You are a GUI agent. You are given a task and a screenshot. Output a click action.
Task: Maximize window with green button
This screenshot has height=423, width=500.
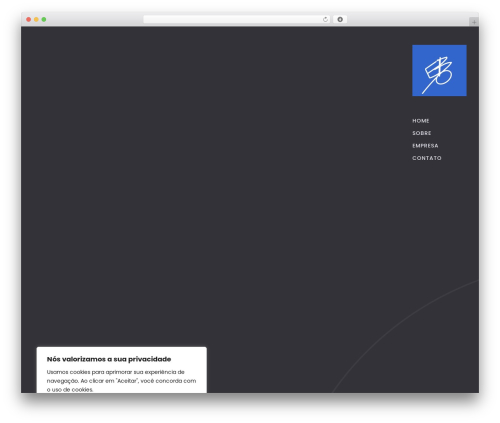44,19
